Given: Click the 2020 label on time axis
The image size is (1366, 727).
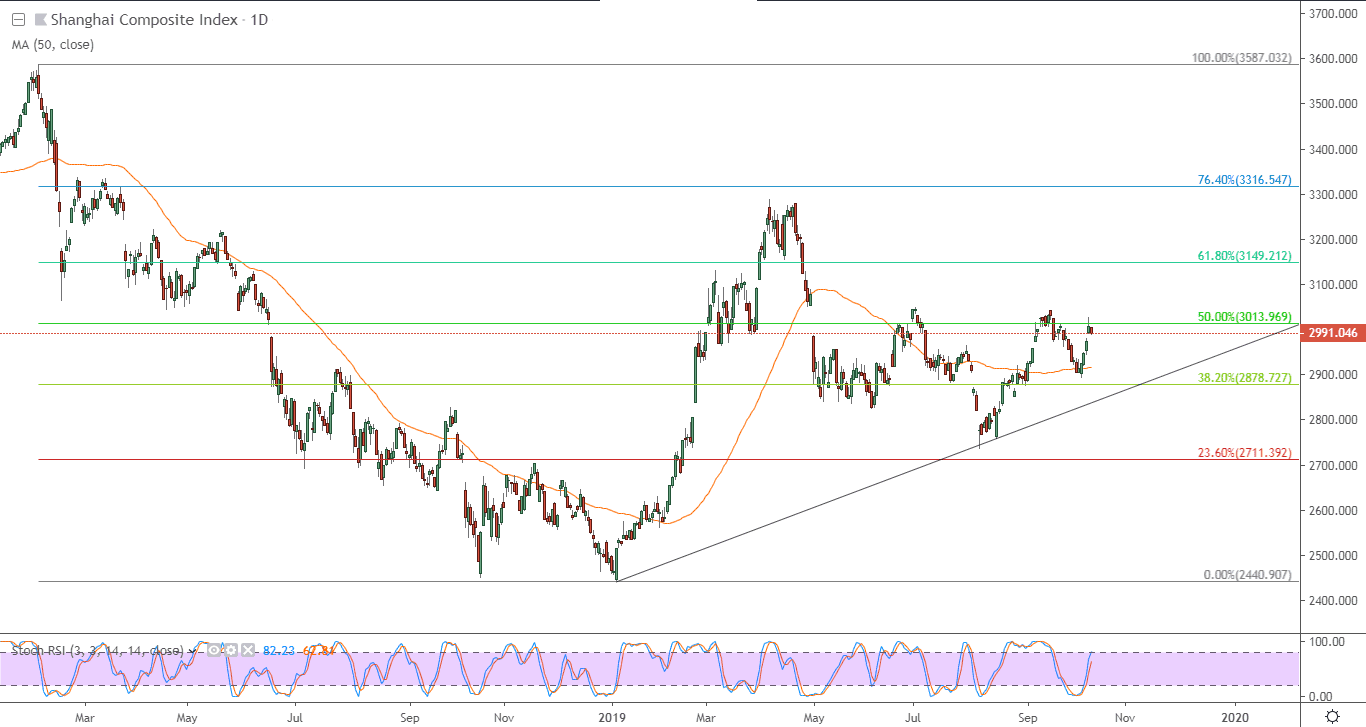Looking at the screenshot, I should pyautogui.click(x=1236, y=716).
